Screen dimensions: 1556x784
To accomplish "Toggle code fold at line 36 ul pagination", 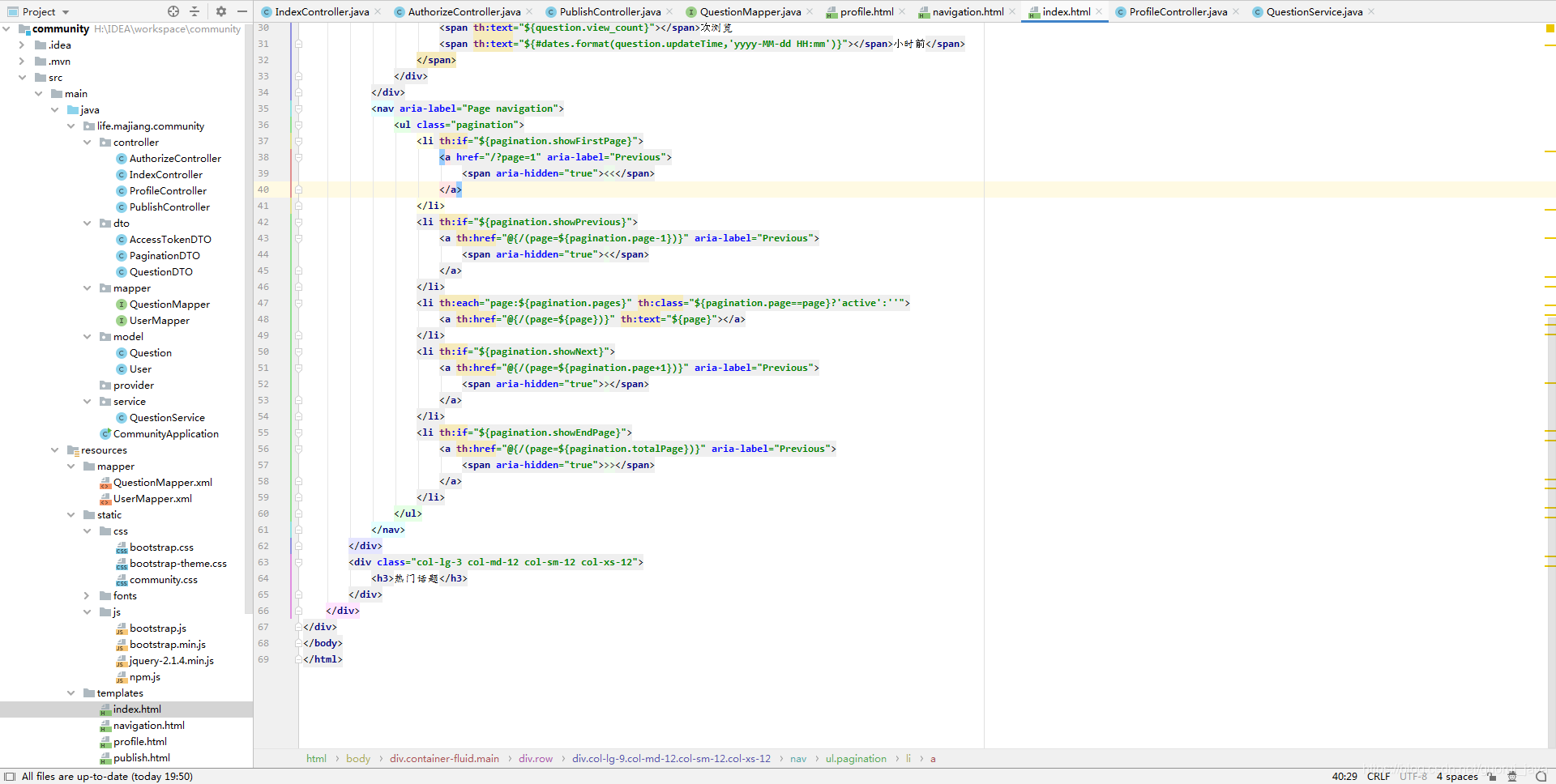I will pyautogui.click(x=298, y=125).
